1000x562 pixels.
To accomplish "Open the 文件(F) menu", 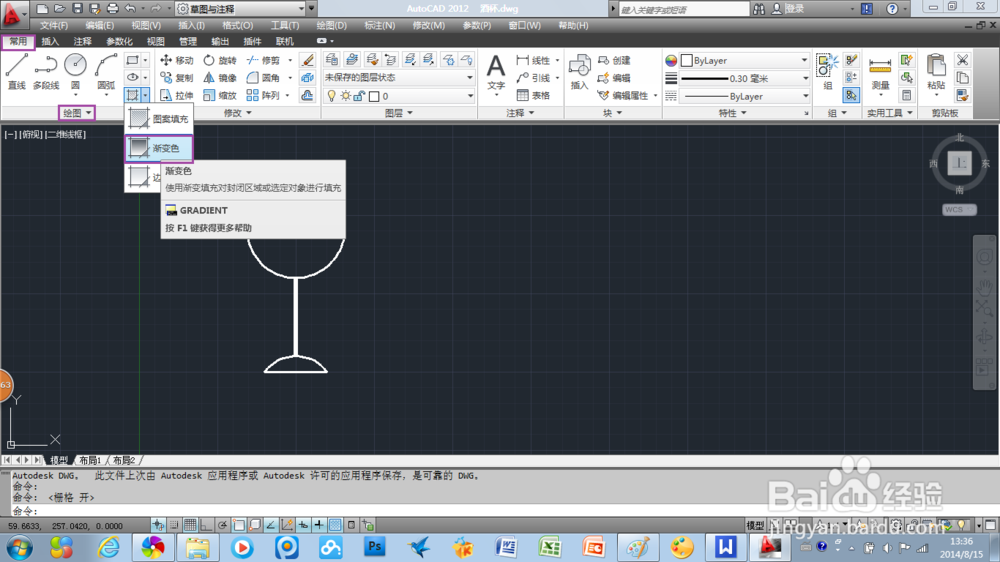I will (x=54, y=26).
